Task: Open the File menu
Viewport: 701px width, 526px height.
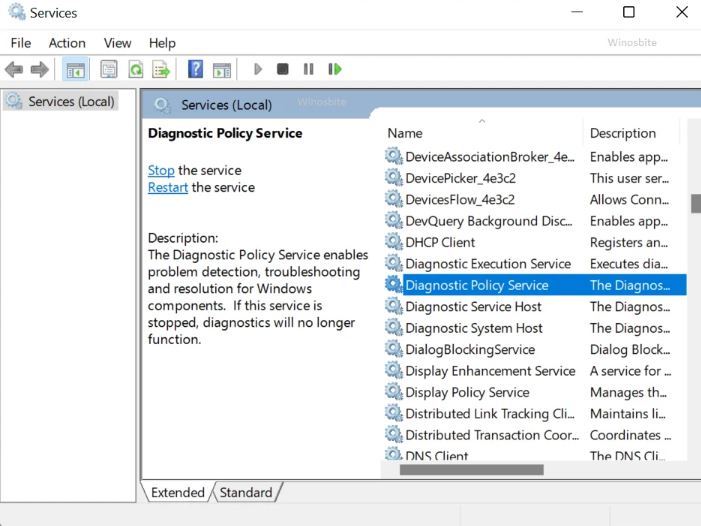Action: pos(21,43)
